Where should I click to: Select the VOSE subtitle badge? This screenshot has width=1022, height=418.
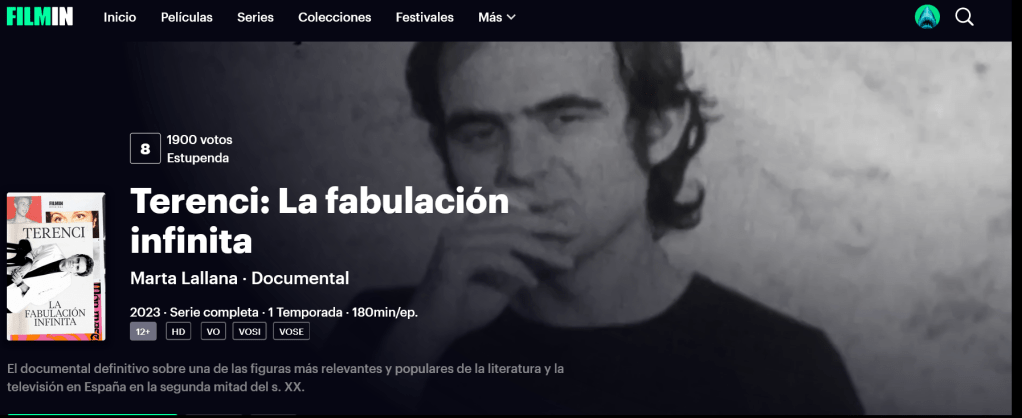291,331
